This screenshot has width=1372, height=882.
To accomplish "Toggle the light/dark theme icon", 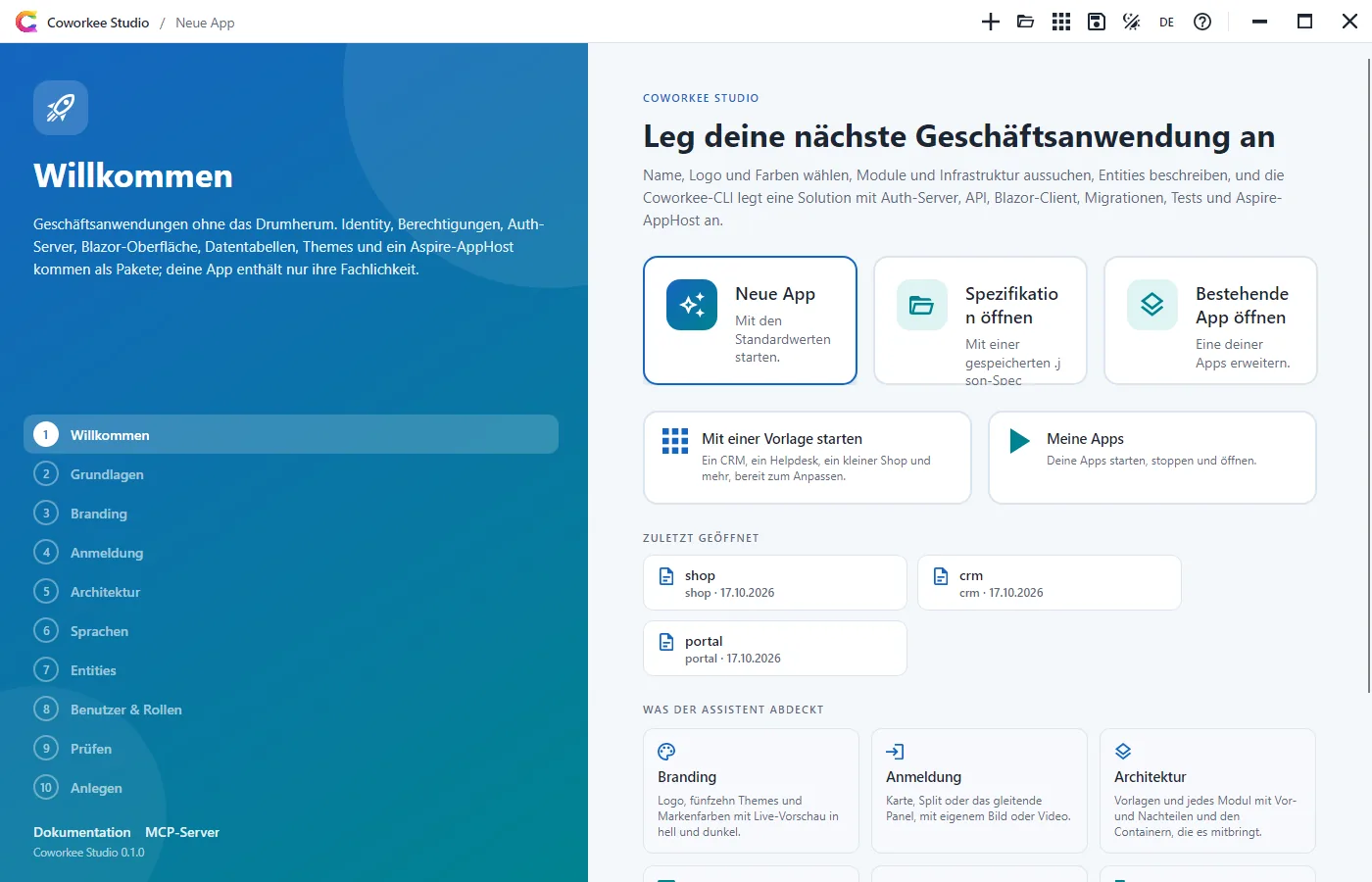I will (x=1132, y=22).
